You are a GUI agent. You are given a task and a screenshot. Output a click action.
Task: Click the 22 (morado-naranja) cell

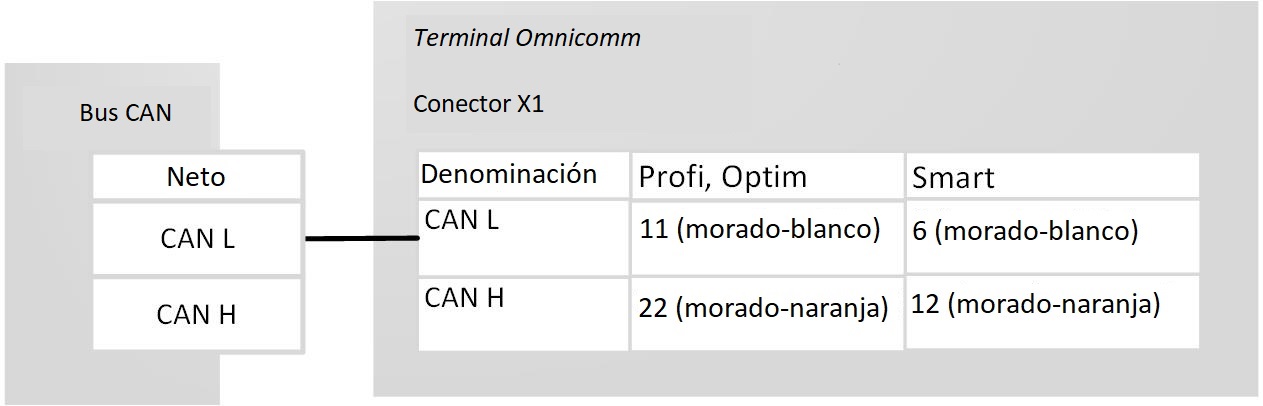tap(763, 308)
